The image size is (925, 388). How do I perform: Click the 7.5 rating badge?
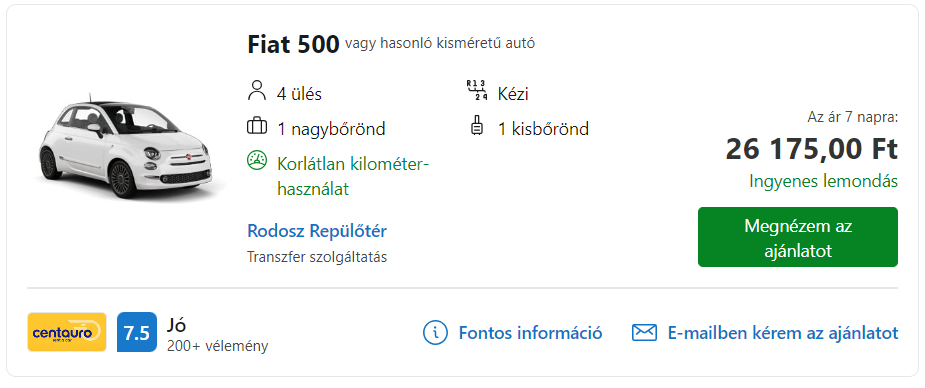(137, 332)
